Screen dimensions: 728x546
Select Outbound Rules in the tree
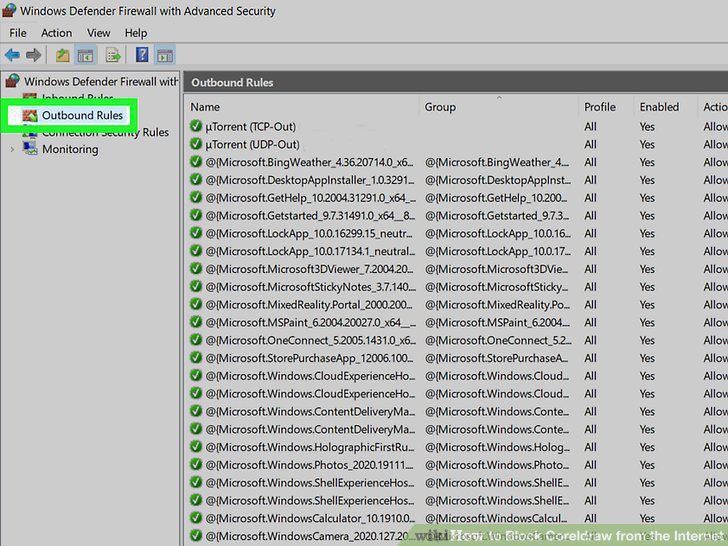(x=82, y=115)
